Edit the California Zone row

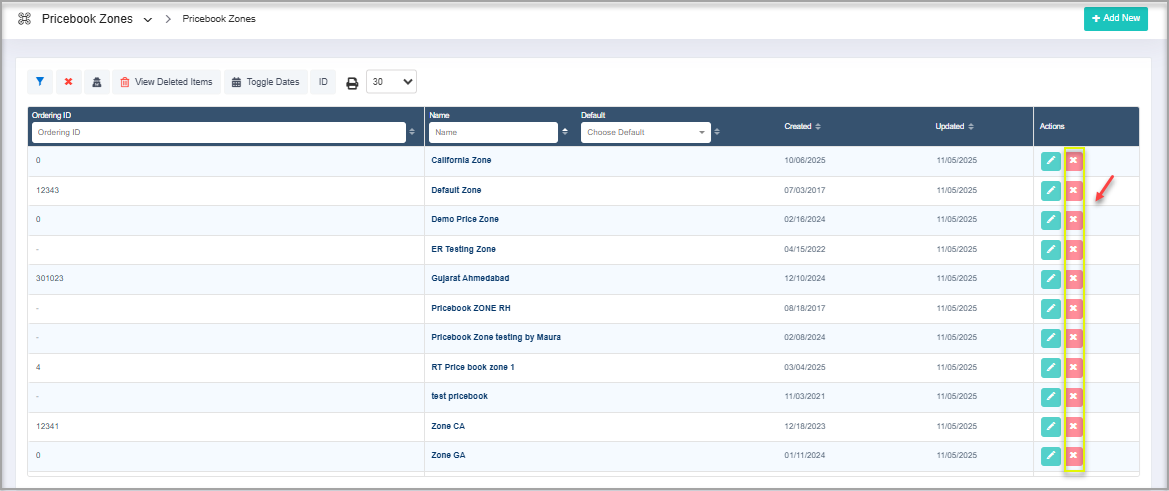(x=1050, y=161)
